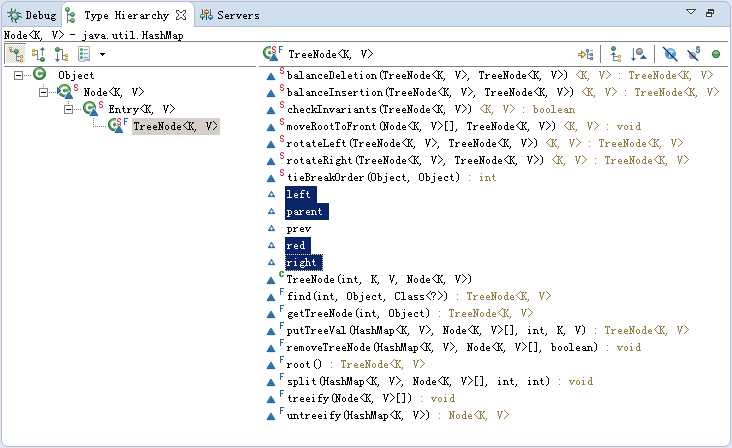Select the treeify(Node<K, V>[]) method

pyautogui.click(x=371, y=398)
